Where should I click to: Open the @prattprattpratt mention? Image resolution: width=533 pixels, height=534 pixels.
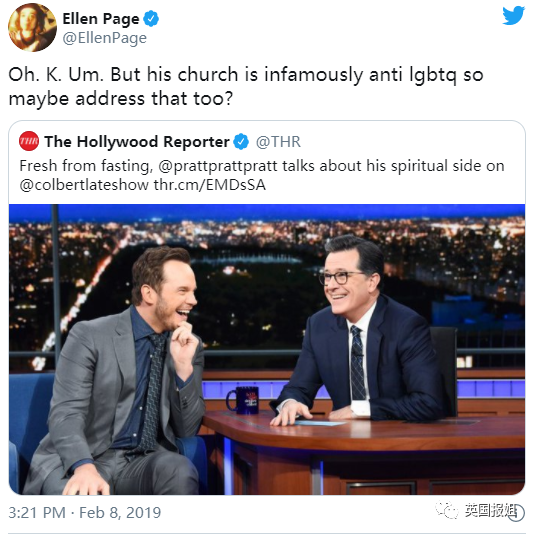tap(218, 166)
